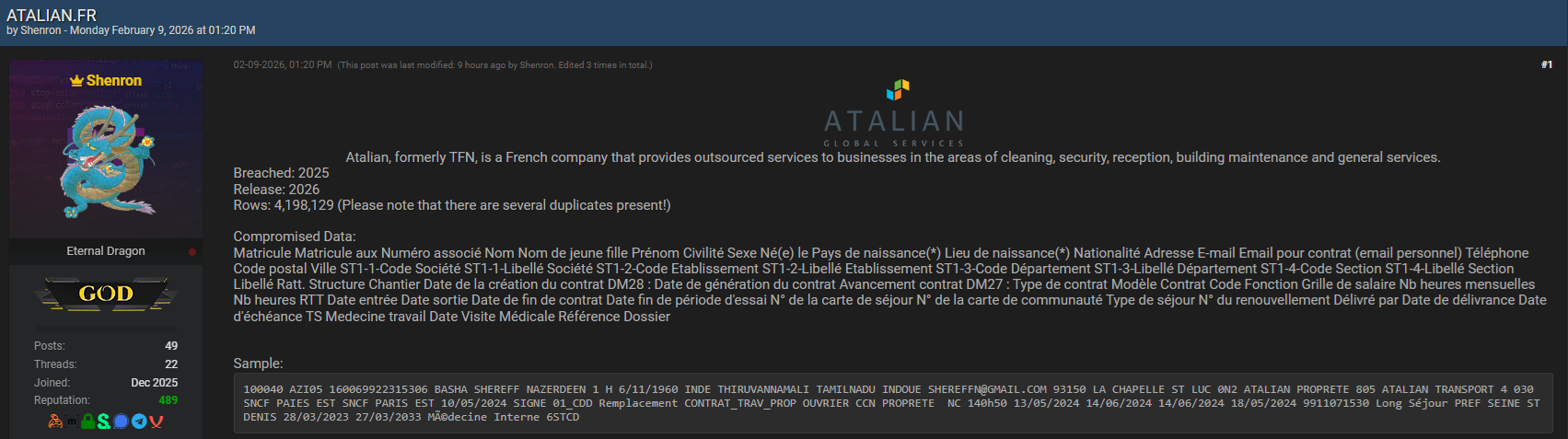Viewport: 1568px width, 439px height.
Task: Click the 'Release: 2026' line
Action: tap(276, 190)
